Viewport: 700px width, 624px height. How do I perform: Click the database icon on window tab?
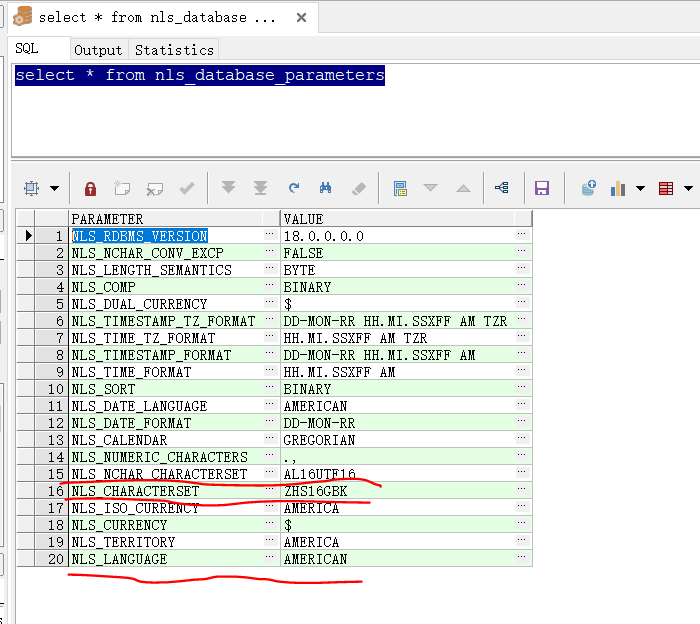(x=23, y=17)
